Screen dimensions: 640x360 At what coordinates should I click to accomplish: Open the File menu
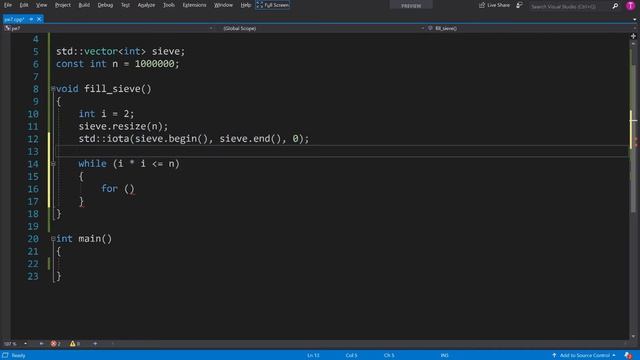pos(8,5)
